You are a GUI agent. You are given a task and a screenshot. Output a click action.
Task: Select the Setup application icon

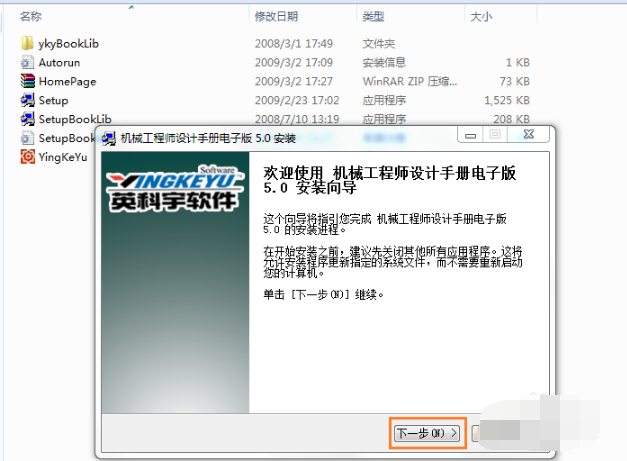point(27,100)
